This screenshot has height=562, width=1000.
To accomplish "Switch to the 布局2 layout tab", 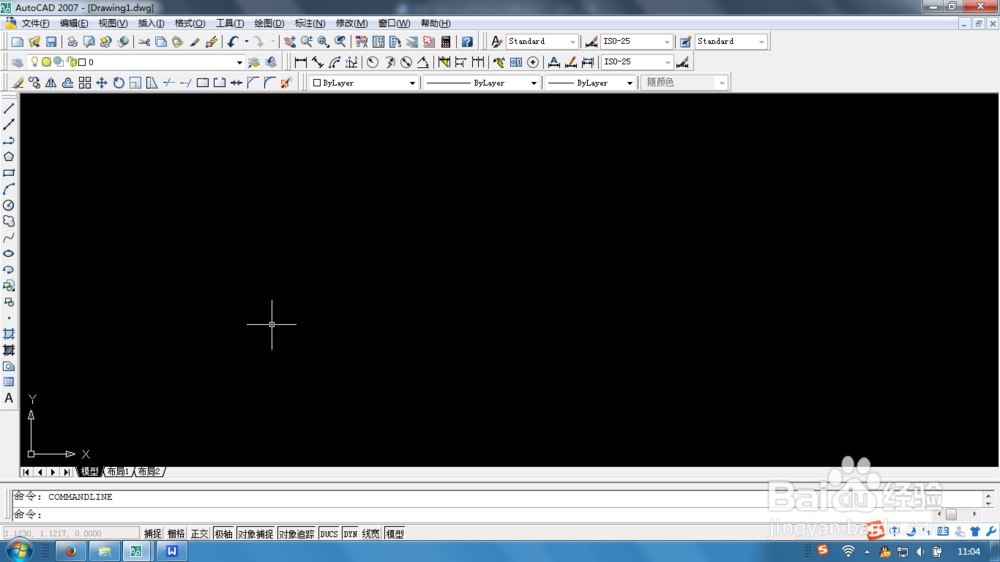I will pyautogui.click(x=149, y=472).
